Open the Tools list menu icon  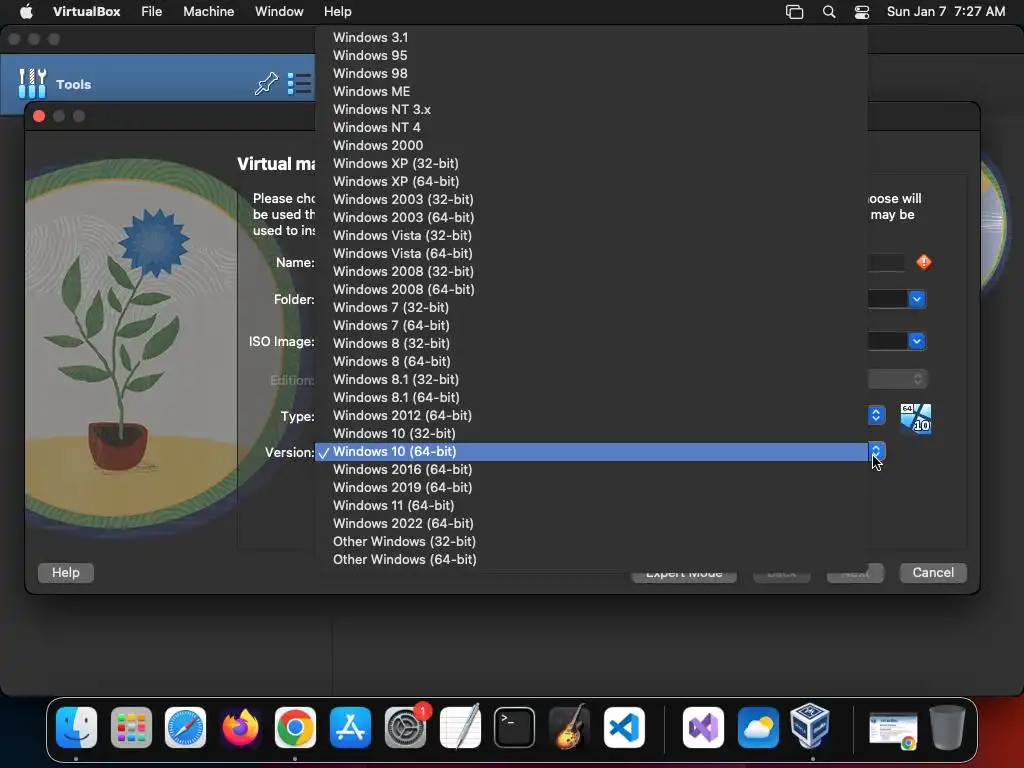299,84
